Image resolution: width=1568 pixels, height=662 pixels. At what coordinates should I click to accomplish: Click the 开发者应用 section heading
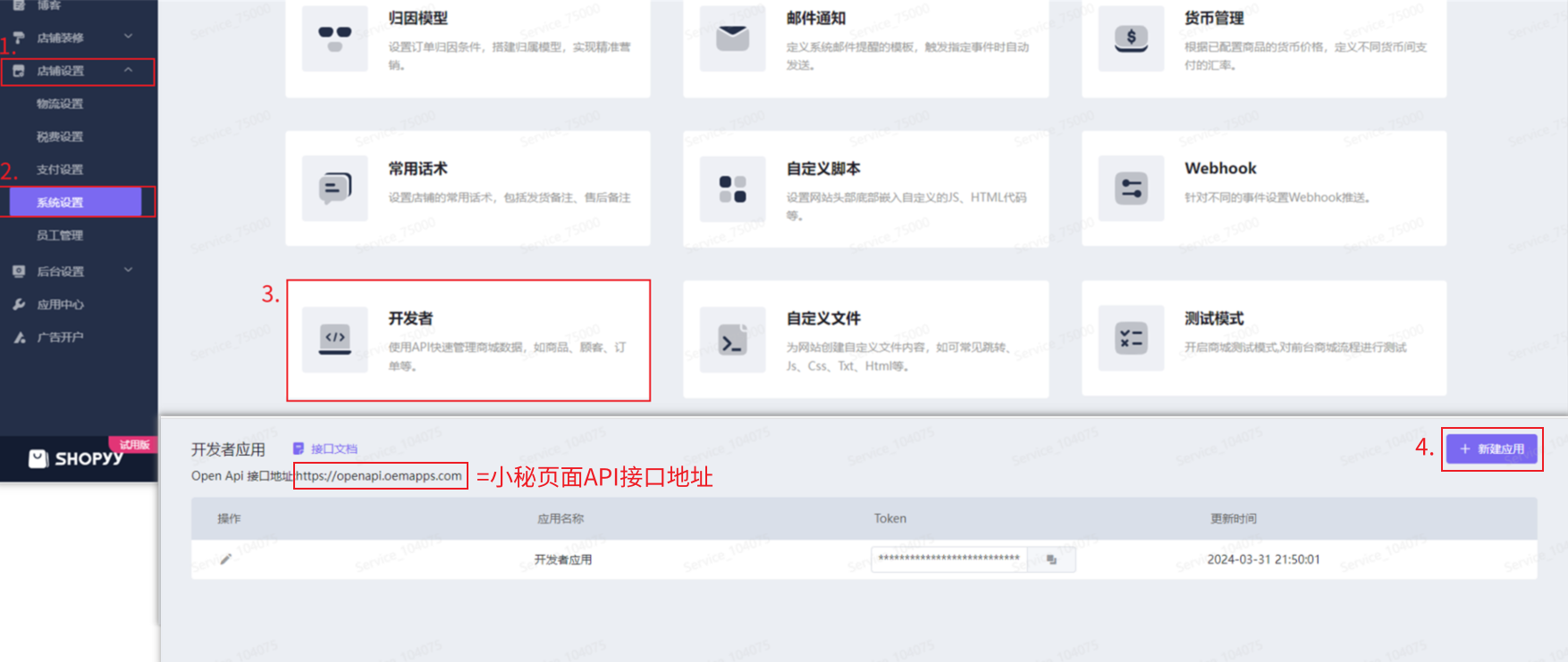[x=228, y=449]
